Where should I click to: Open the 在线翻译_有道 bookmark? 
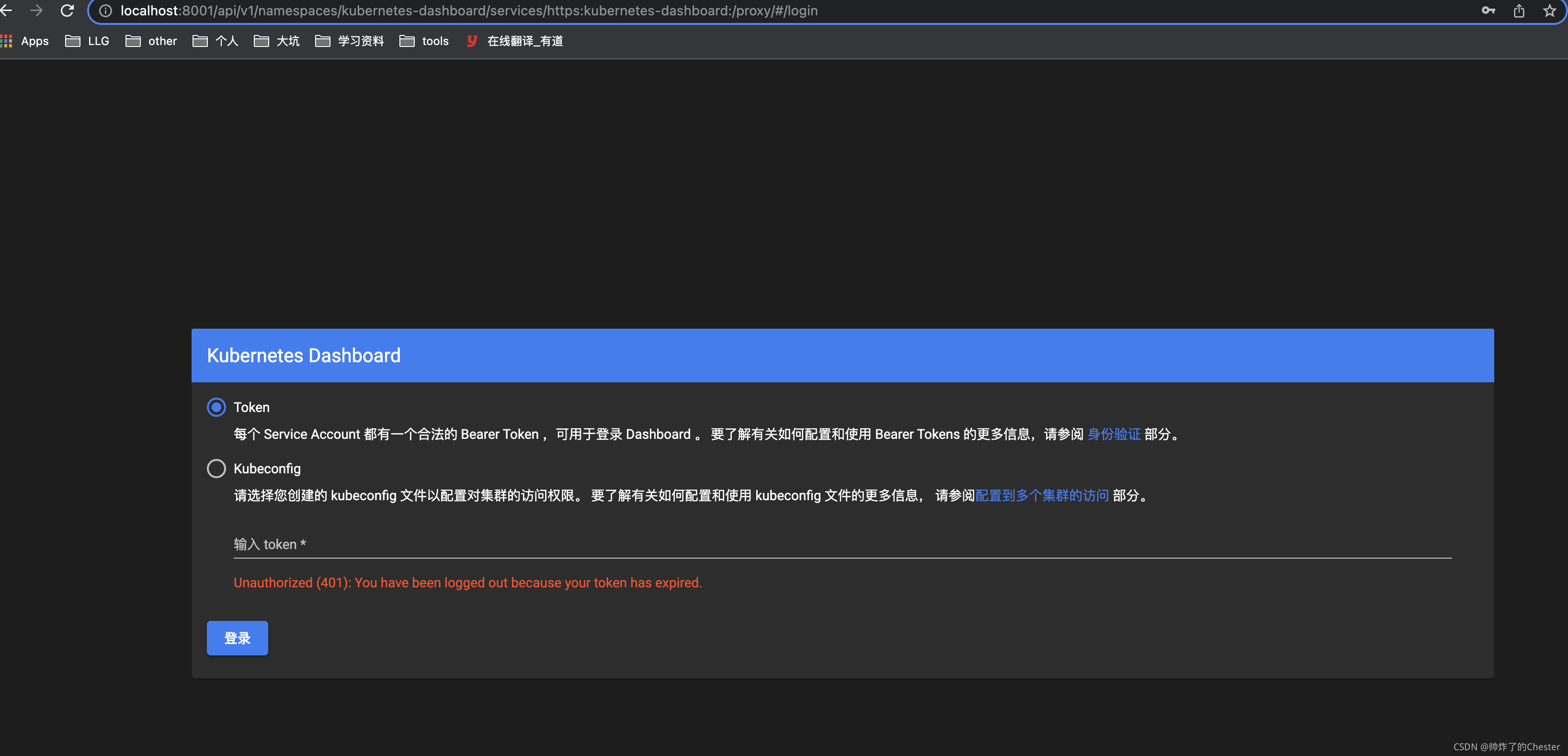pyautogui.click(x=514, y=41)
